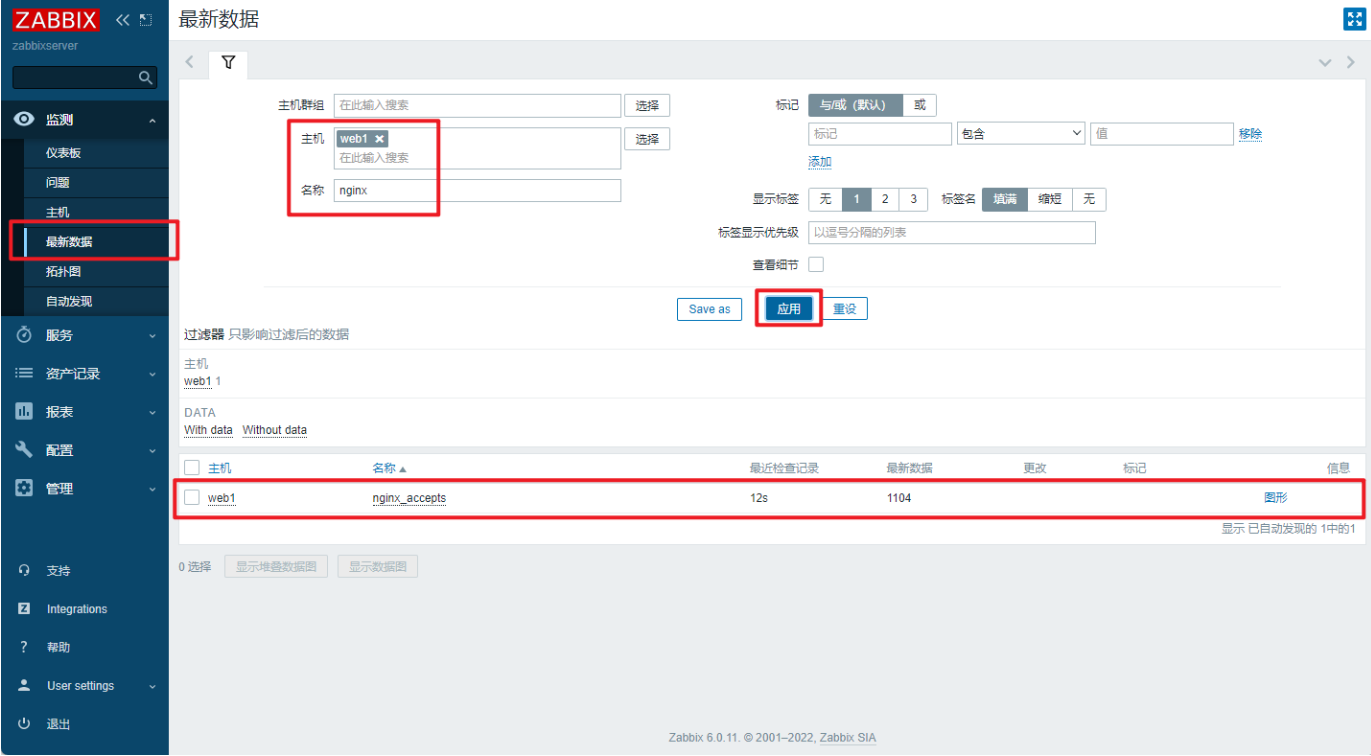Click the 主机群组 search field
1371x756 pixels.
click(477, 105)
